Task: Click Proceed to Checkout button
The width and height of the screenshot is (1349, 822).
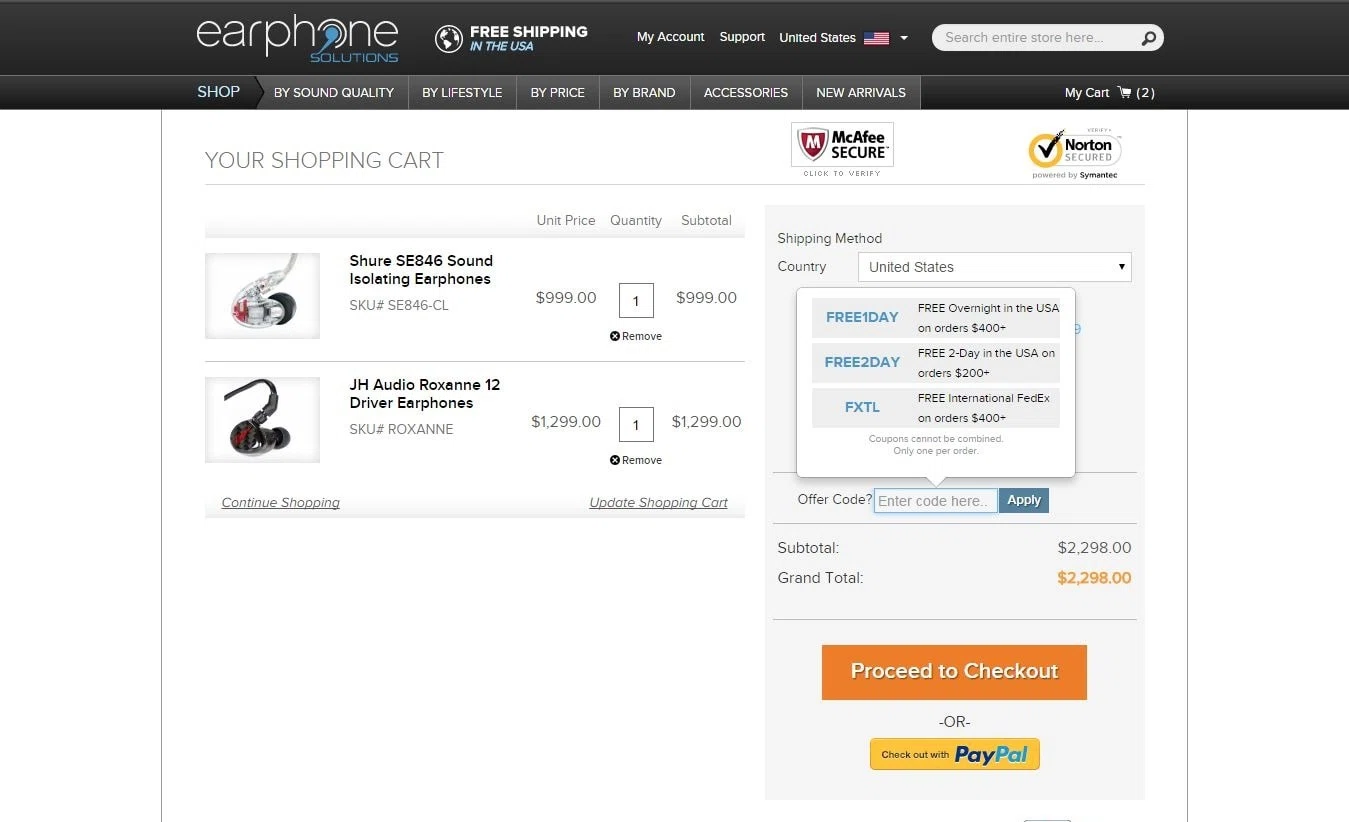Action: pyautogui.click(x=954, y=672)
